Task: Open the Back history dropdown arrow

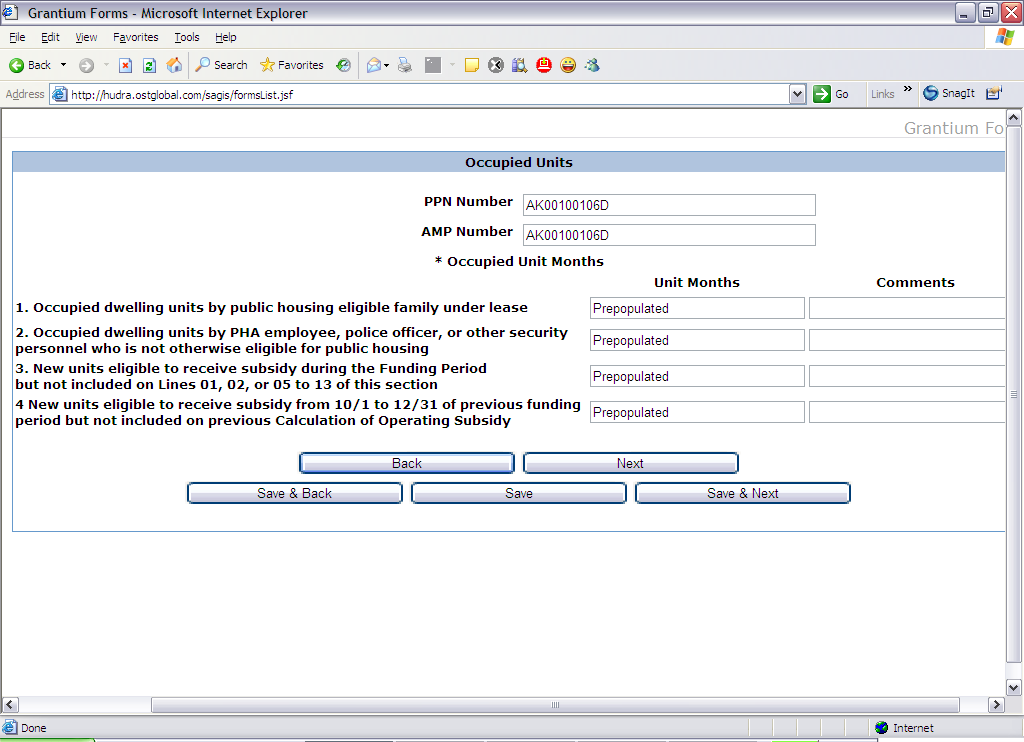Action: click(x=63, y=65)
